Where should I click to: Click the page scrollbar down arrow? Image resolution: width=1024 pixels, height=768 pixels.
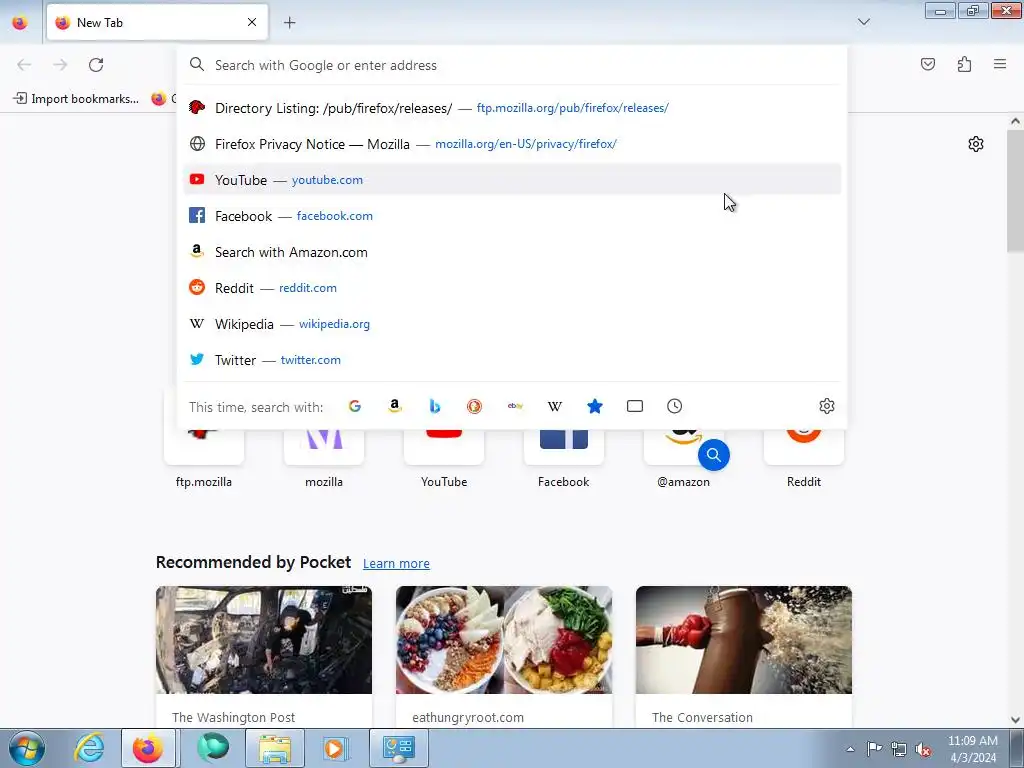click(1015, 720)
